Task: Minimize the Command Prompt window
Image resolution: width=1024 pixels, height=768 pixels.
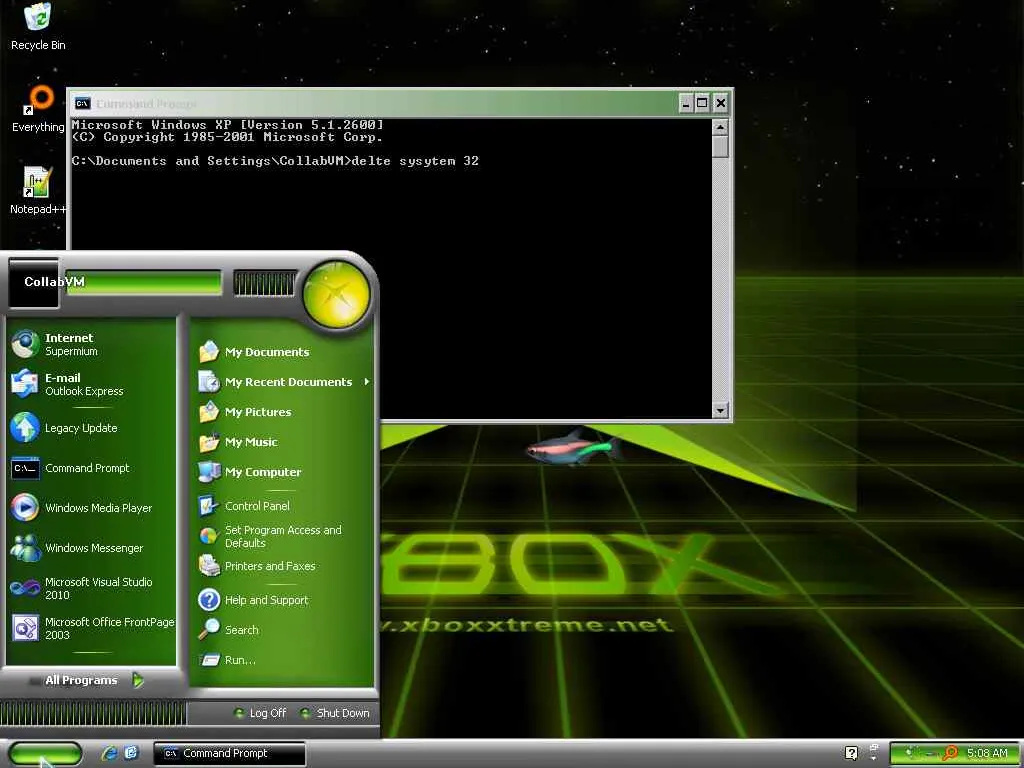Action: pyautogui.click(x=686, y=103)
